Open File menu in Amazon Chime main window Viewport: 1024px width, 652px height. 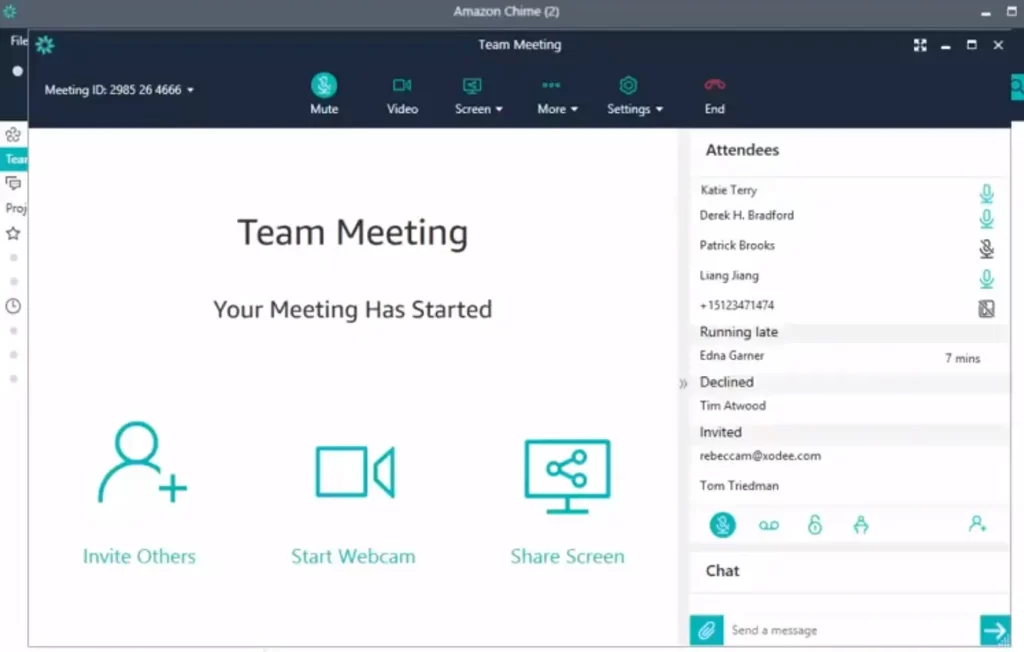coord(18,41)
